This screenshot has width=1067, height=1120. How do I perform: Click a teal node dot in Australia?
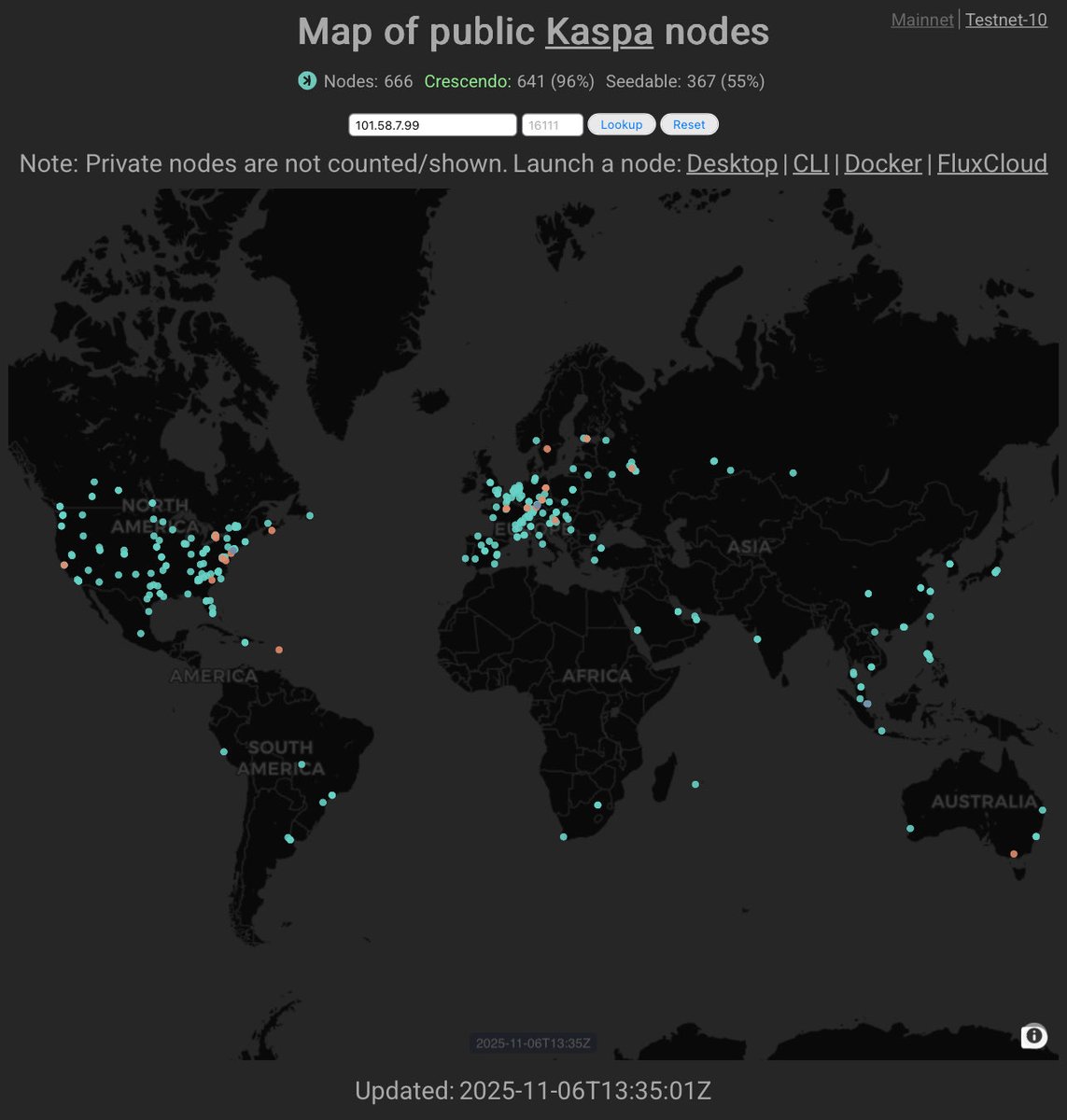click(x=908, y=827)
